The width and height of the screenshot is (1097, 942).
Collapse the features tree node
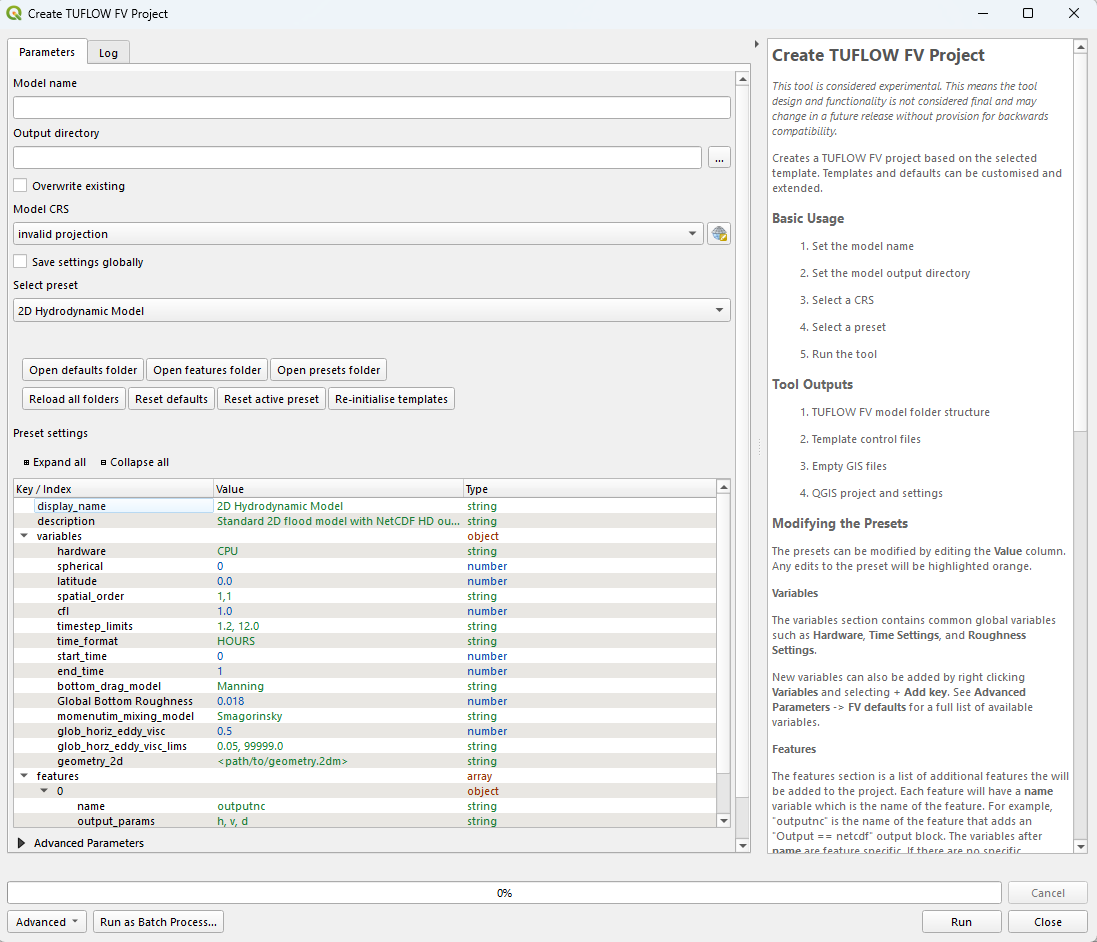click(24, 776)
